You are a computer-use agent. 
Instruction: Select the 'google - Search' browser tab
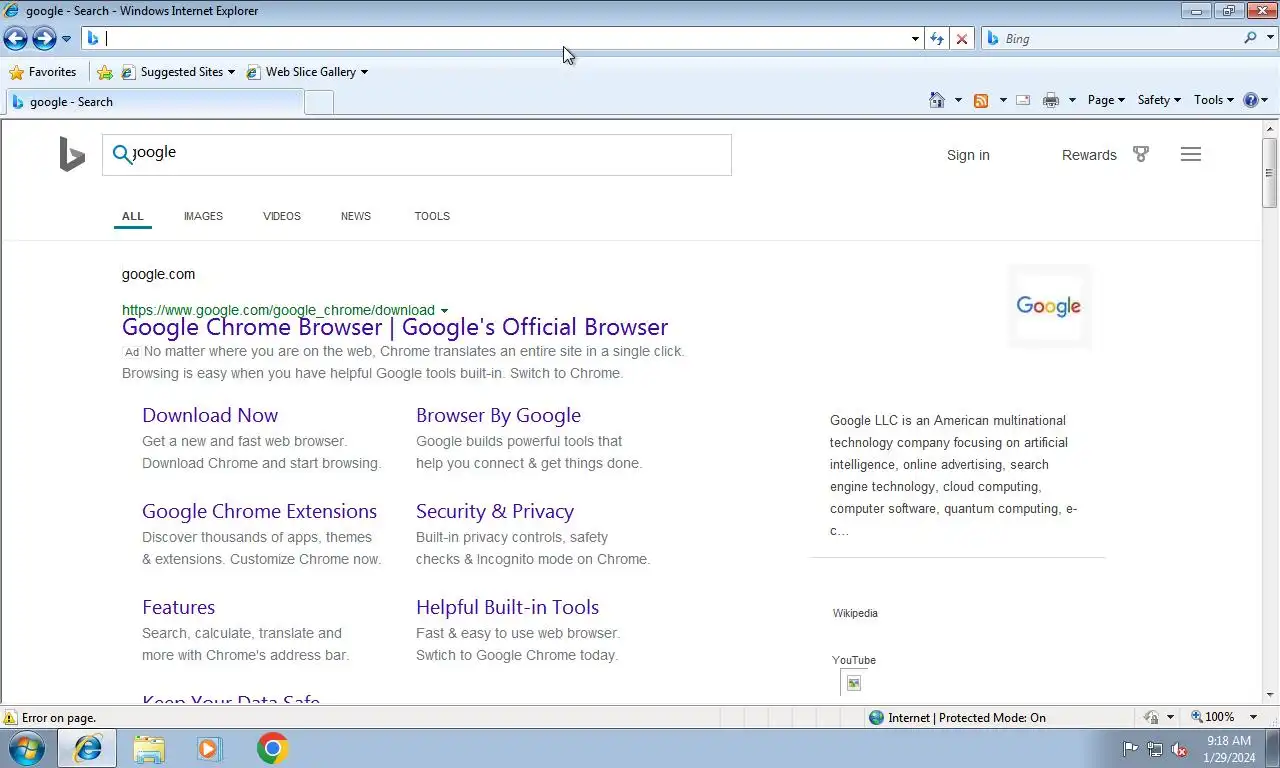point(153,101)
